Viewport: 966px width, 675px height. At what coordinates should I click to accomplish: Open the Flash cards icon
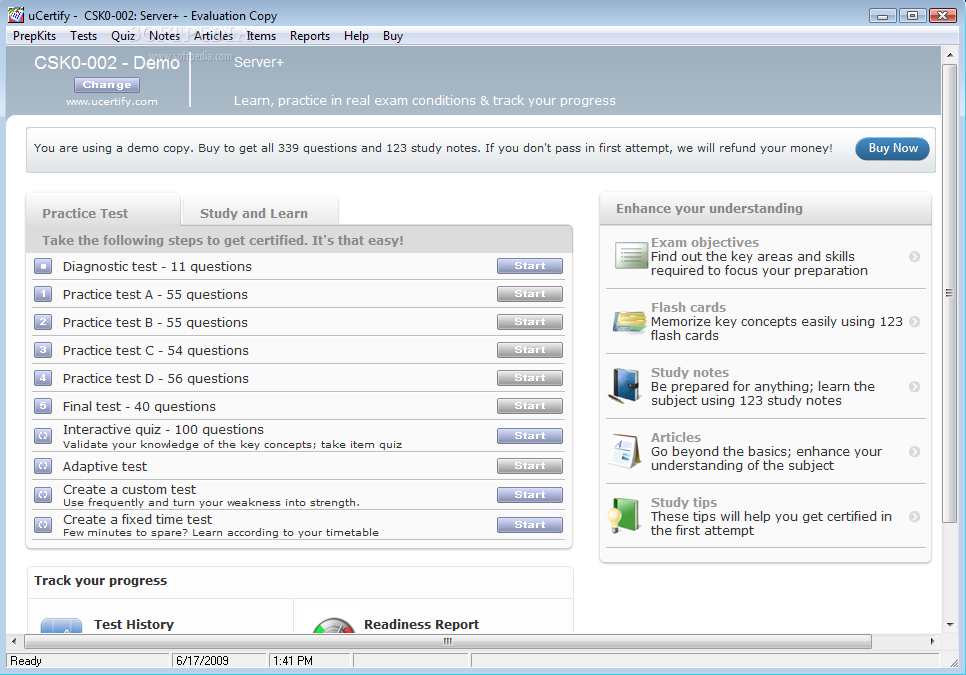[630, 321]
